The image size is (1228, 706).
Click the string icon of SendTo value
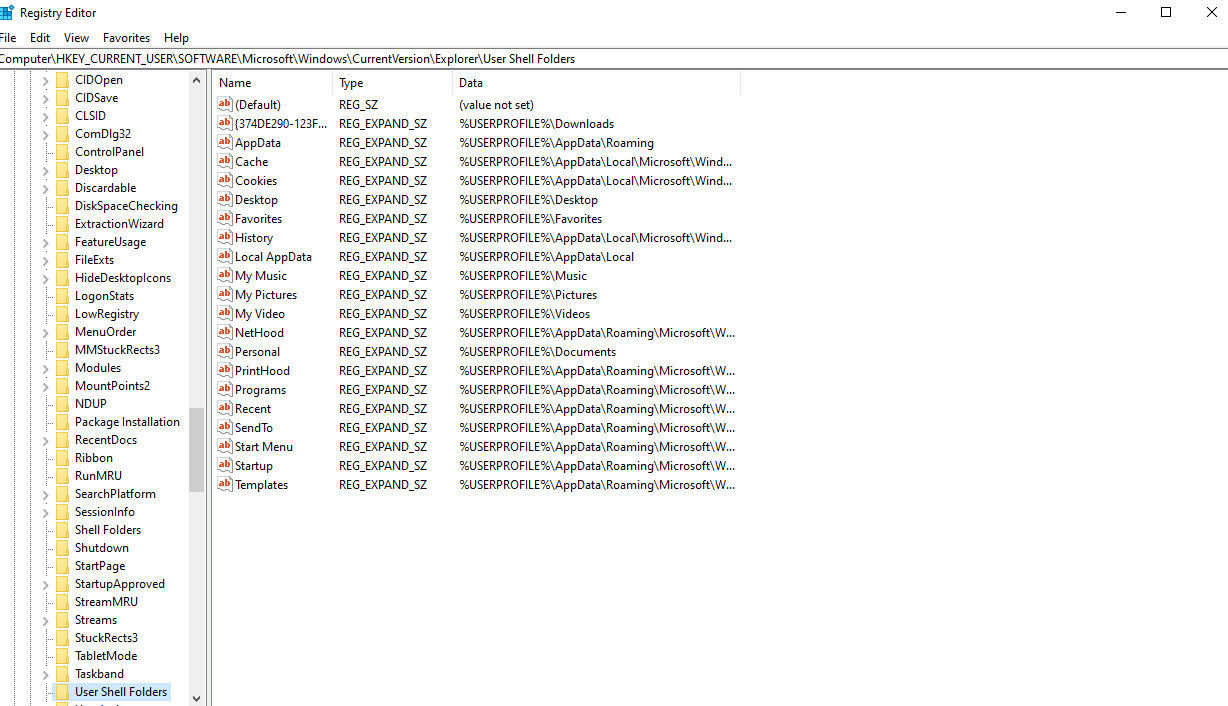pos(225,427)
